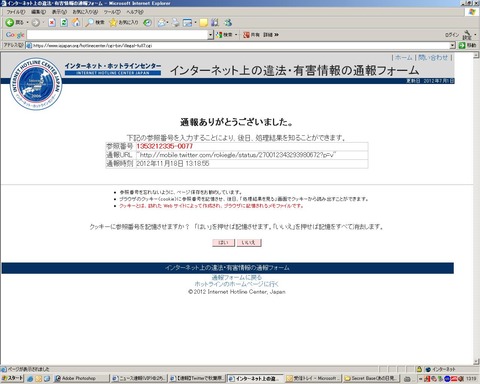Open the お気に入り menu in menu bar
Screen dimensions: 480x384
(x=85, y=12)
